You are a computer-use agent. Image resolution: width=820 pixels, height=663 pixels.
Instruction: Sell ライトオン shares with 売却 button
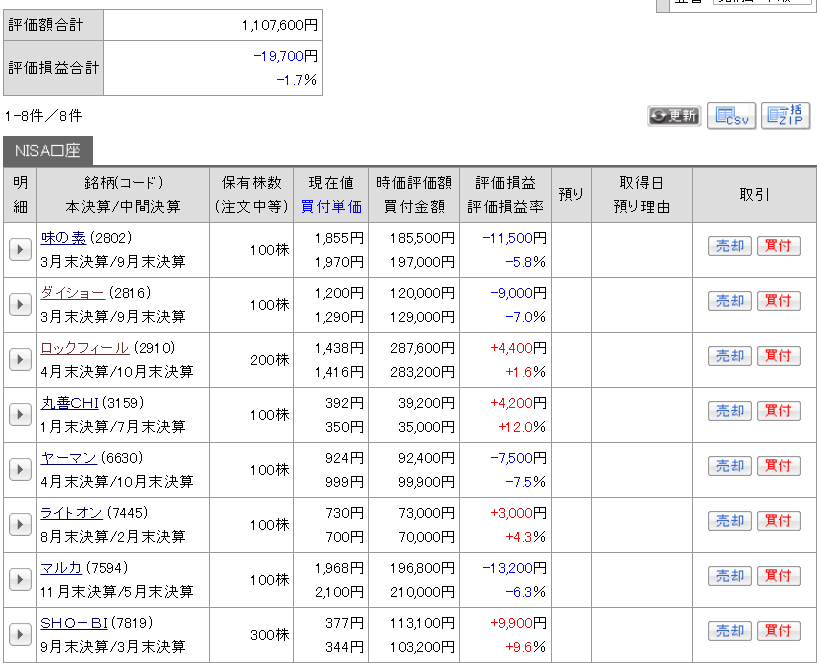(x=730, y=521)
